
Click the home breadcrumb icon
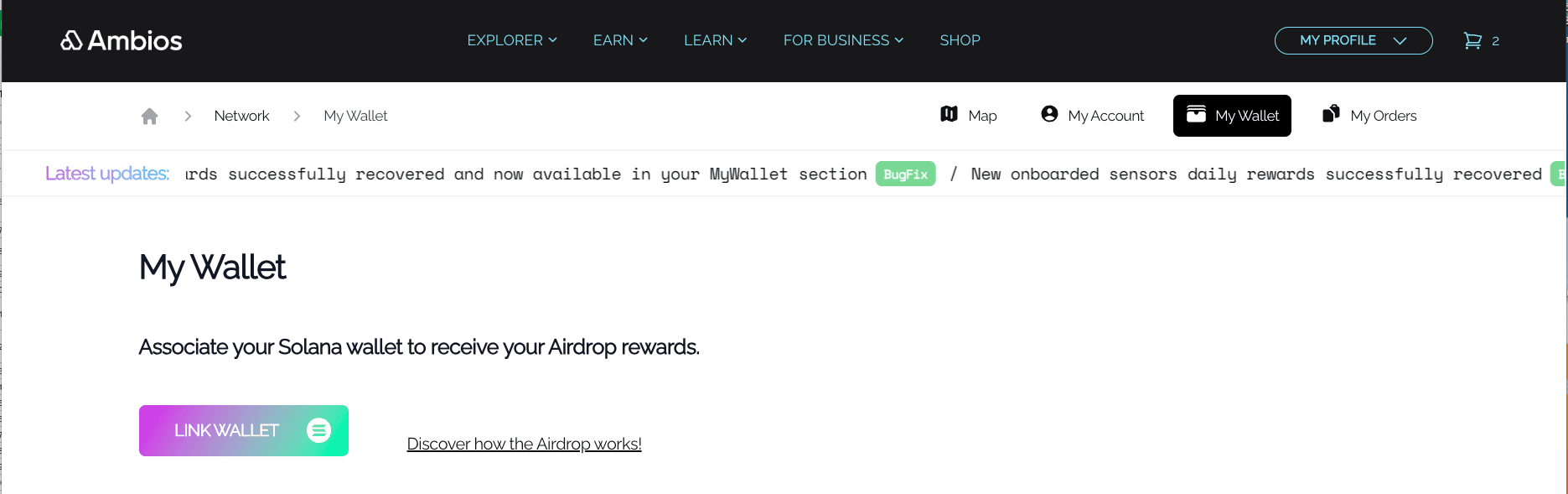coord(149,115)
